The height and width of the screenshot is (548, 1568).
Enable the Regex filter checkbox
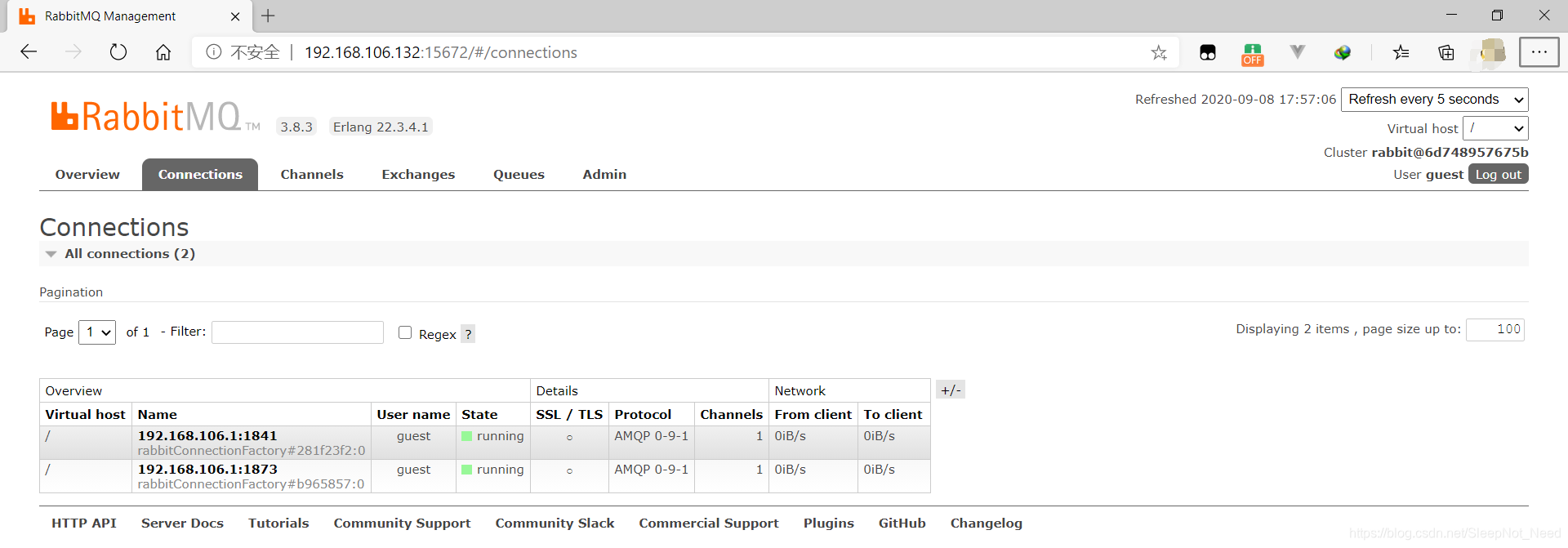coord(405,332)
